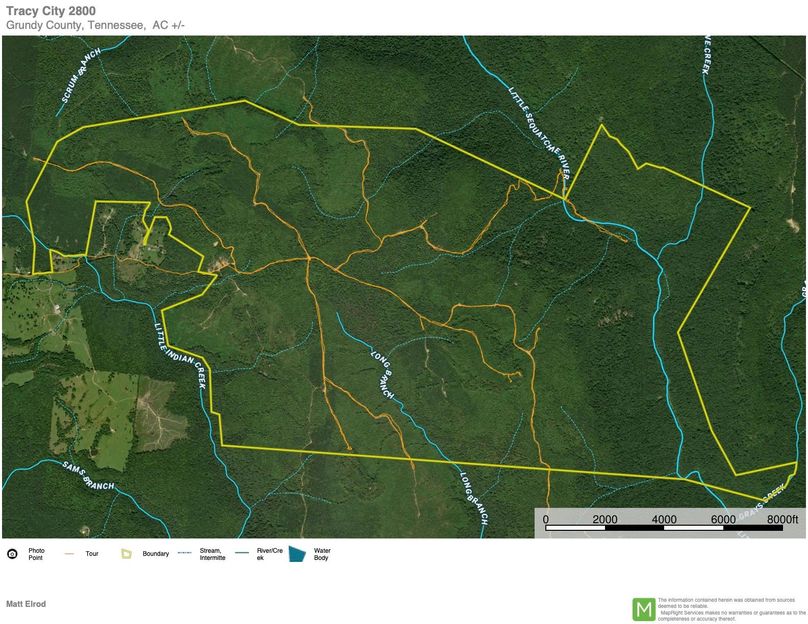Click the blue Water Body legend icon
The height and width of the screenshot is (624, 808).
[x=298, y=553]
